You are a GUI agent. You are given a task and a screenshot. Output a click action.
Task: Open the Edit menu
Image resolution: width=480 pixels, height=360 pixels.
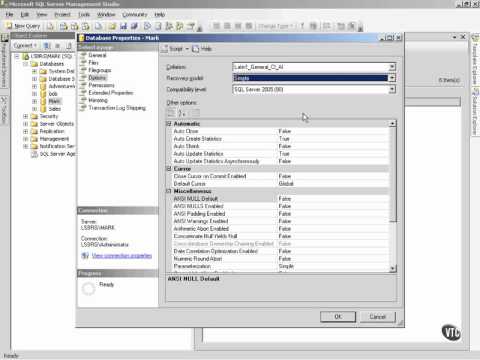coord(25,15)
